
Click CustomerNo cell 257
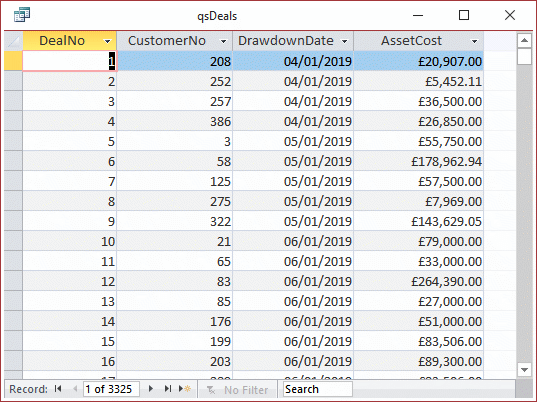click(175, 101)
